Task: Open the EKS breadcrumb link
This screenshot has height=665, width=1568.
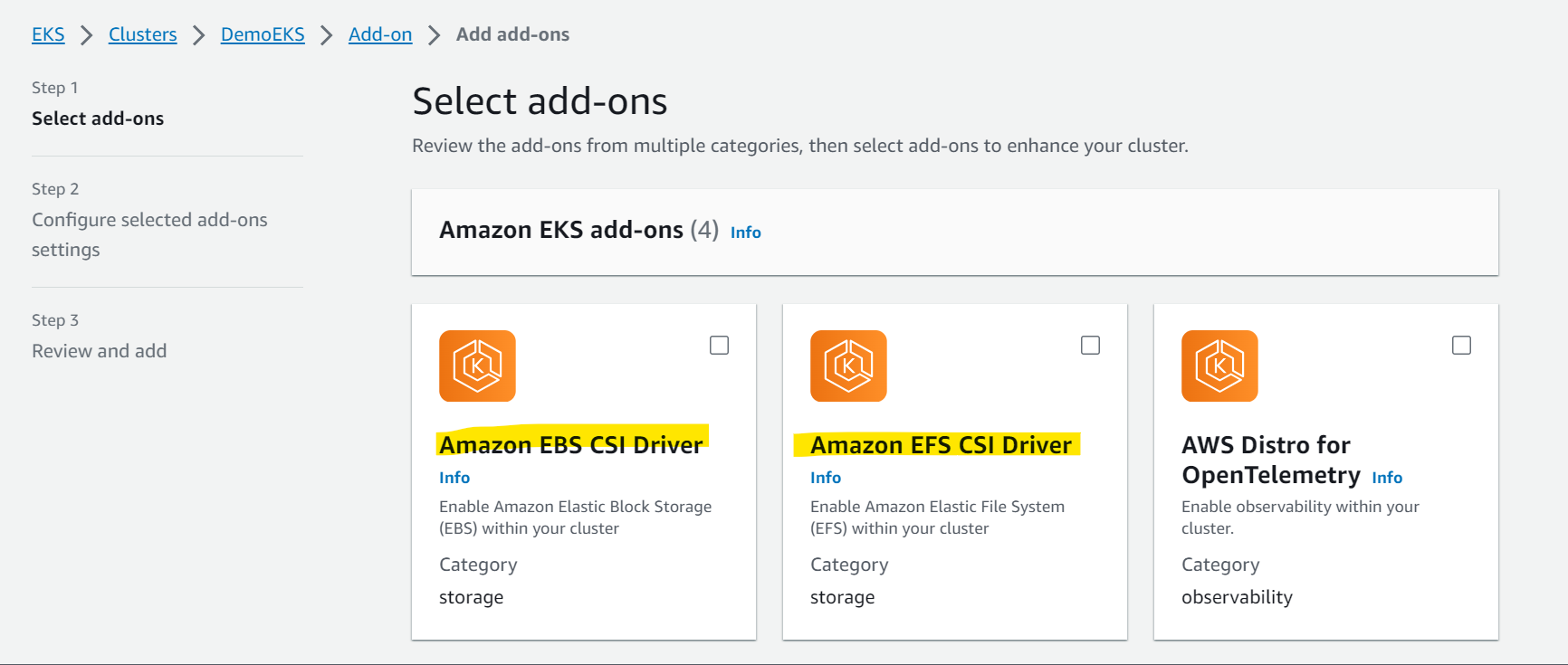Action: (48, 34)
